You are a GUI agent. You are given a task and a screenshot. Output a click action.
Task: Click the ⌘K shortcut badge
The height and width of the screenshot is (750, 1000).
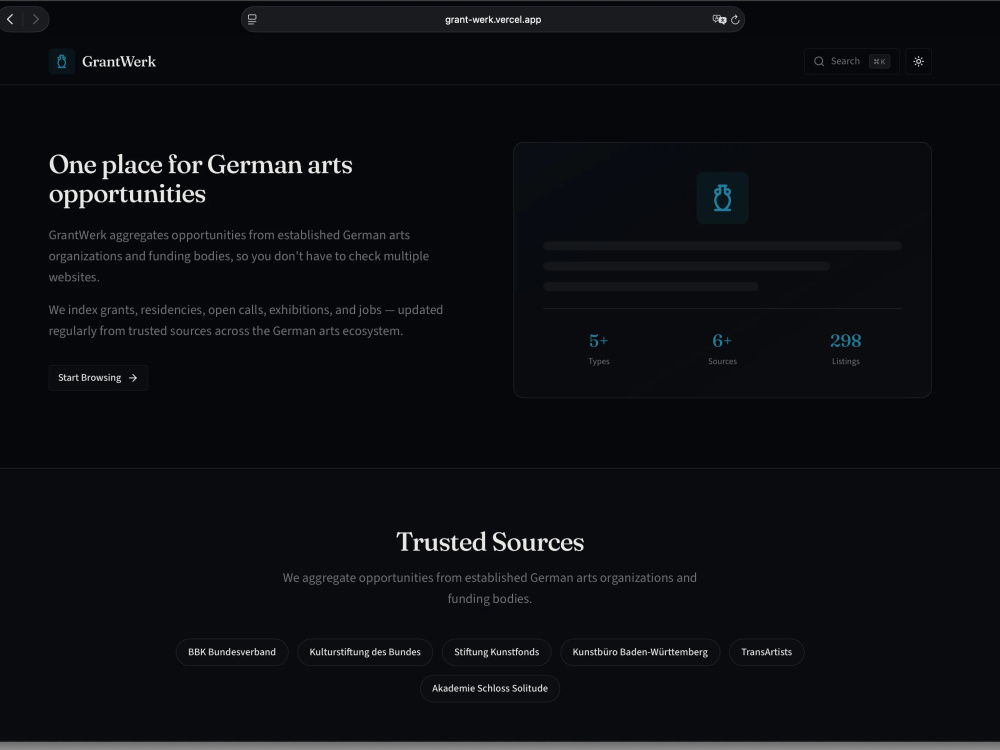tap(879, 61)
